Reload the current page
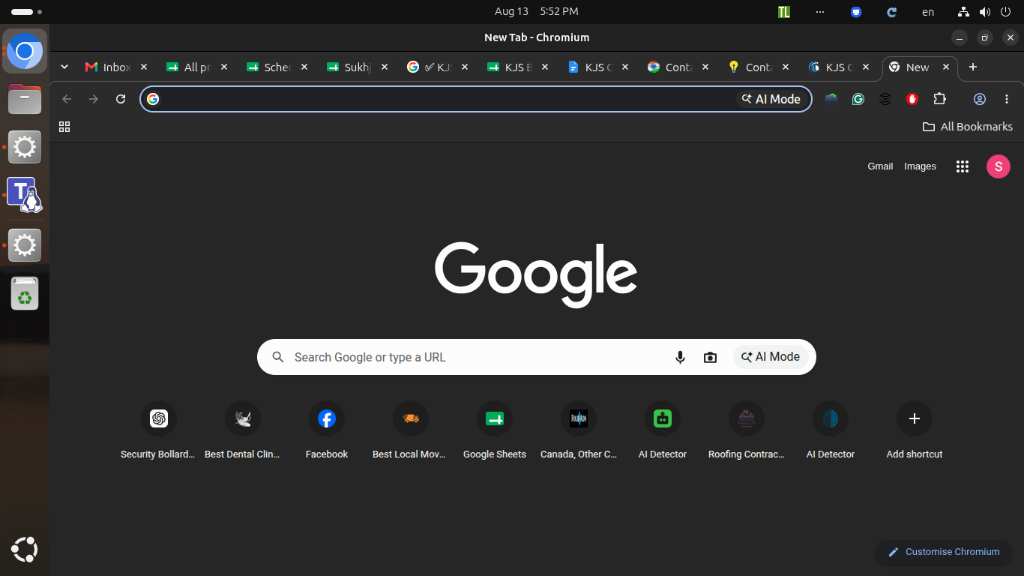The width and height of the screenshot is (1024, 576). 120,99
